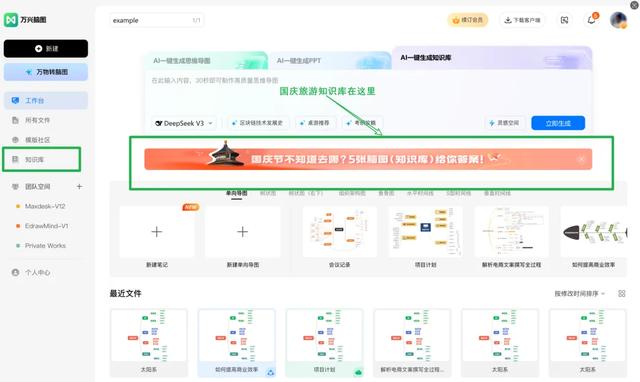The height and width of the screenshot is (382, 640).
Task: Click scan icon beside 下载客户端
Action: [564, 20]
